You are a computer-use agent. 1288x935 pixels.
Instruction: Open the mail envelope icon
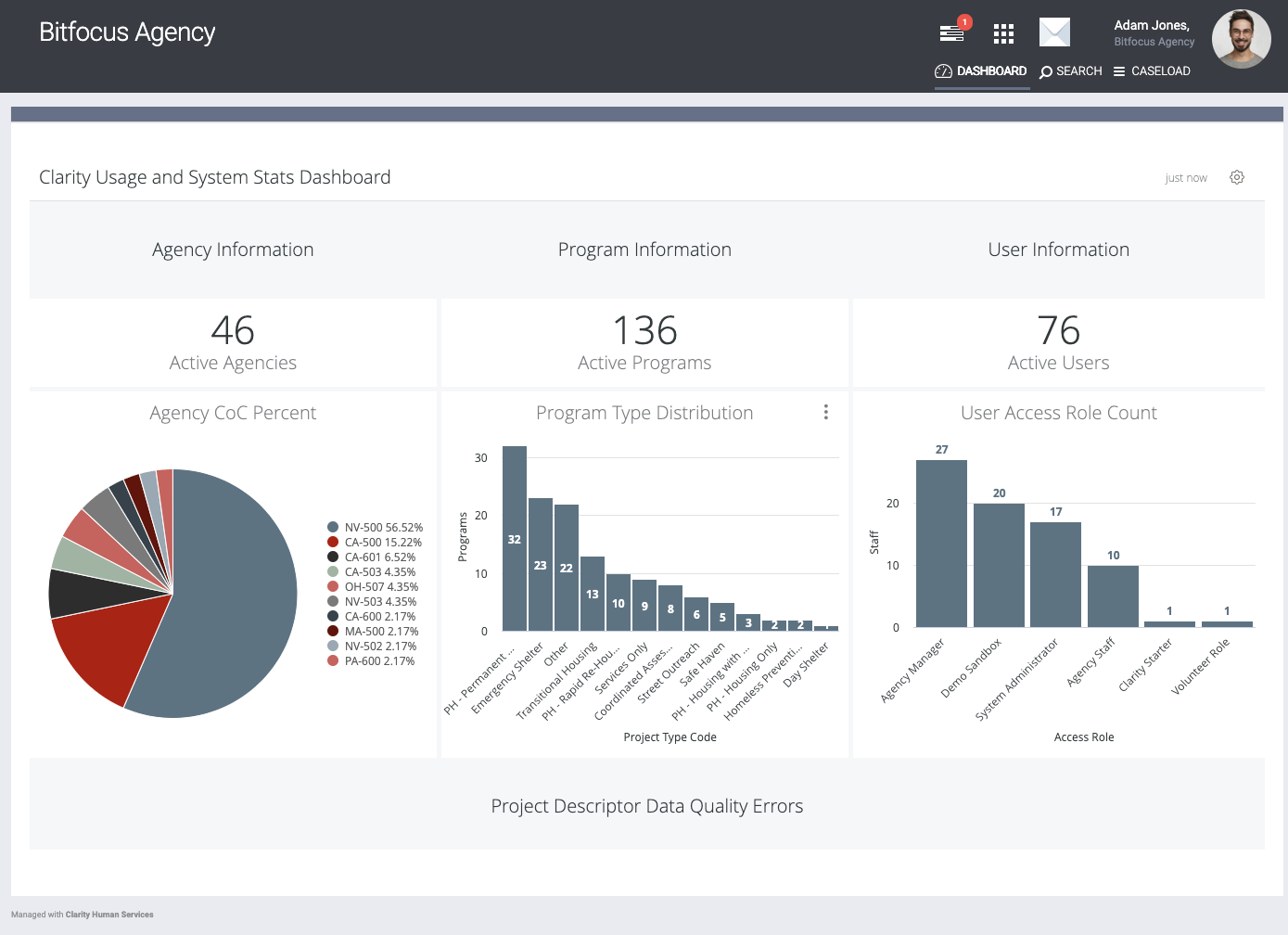pyautogui.click(x=1054, y=32)
